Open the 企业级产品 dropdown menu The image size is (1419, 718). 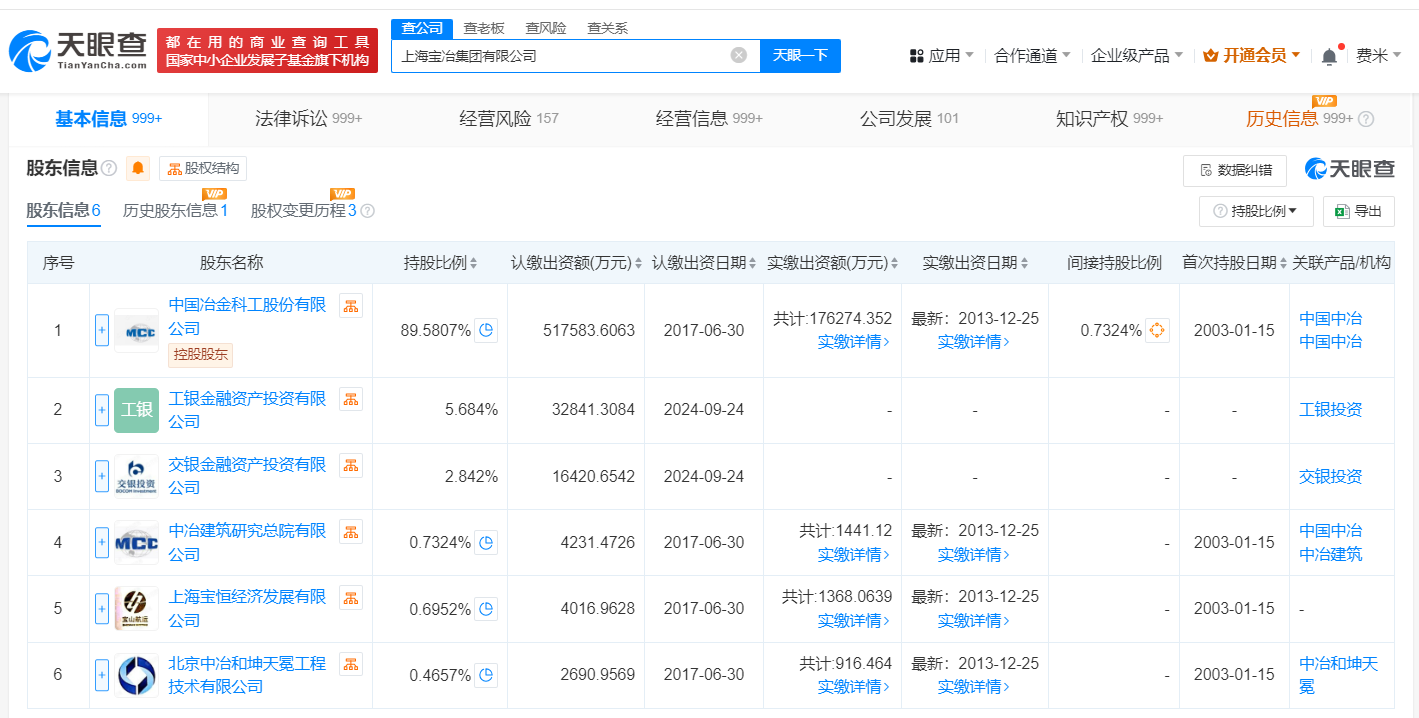click(1137, 56)
